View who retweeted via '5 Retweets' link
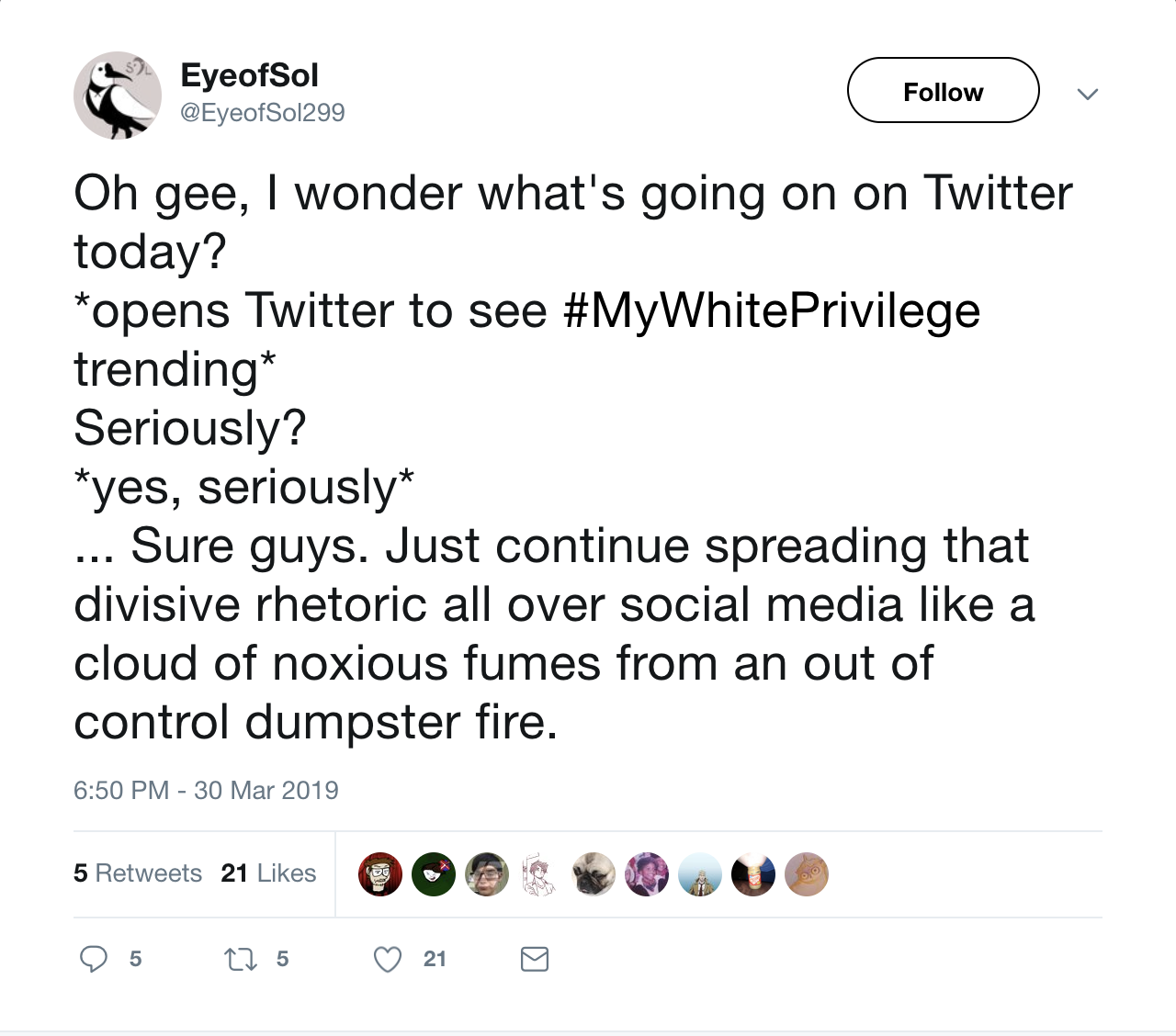The image size is (1176, 1036). coord(138,873)
